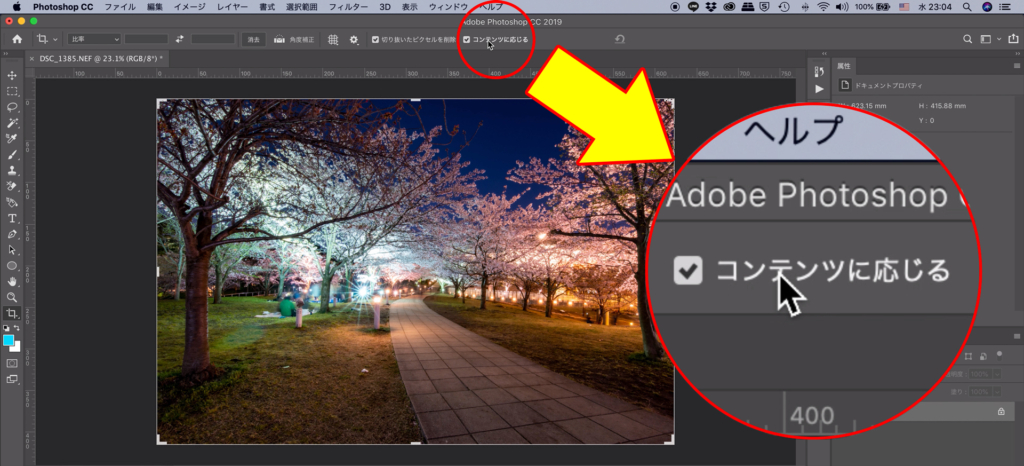Reset crop box curved arrow icon

click(x=620, y=39)
